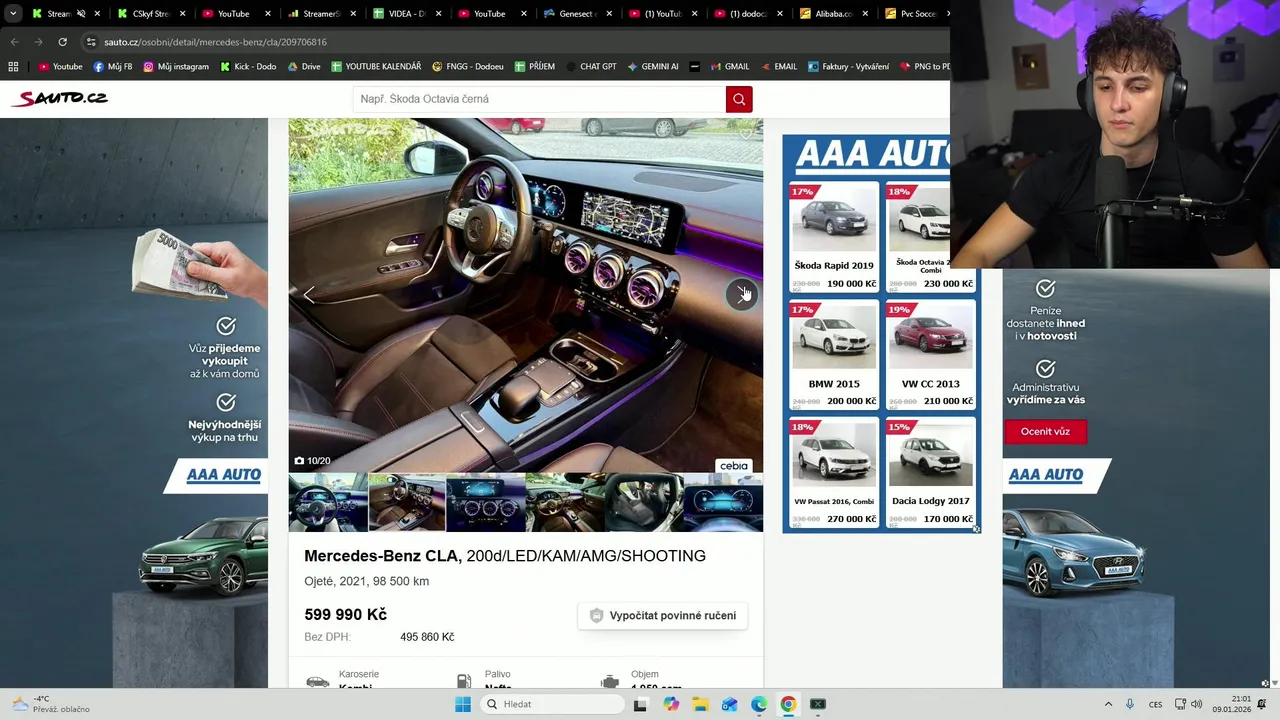This screenshot has width=1280, height=720.
Task: Open the VW CC 2013 ad card
Action: tap(930, 355)
